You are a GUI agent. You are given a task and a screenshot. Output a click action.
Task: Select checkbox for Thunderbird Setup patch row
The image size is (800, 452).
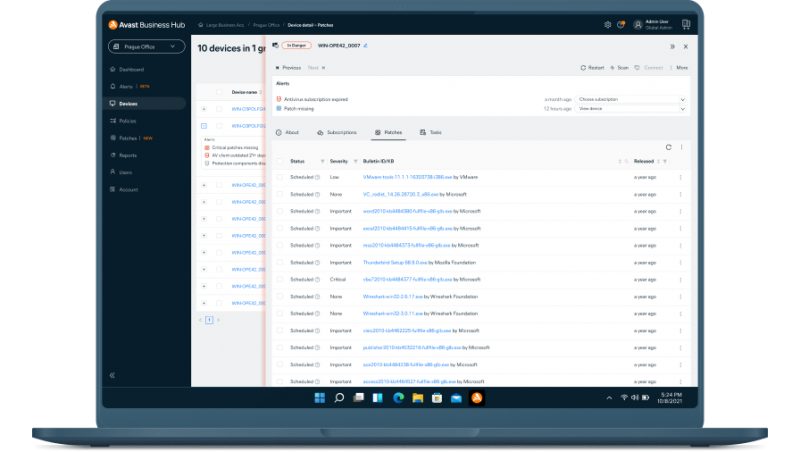point(280,262)
